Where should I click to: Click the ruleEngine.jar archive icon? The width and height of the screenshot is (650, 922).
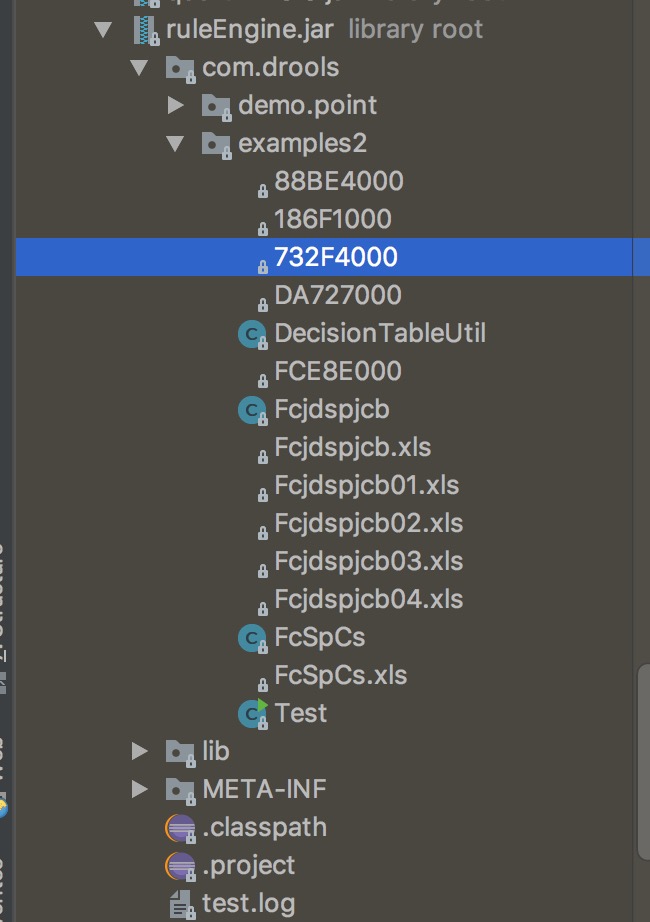tap(144, 29)
